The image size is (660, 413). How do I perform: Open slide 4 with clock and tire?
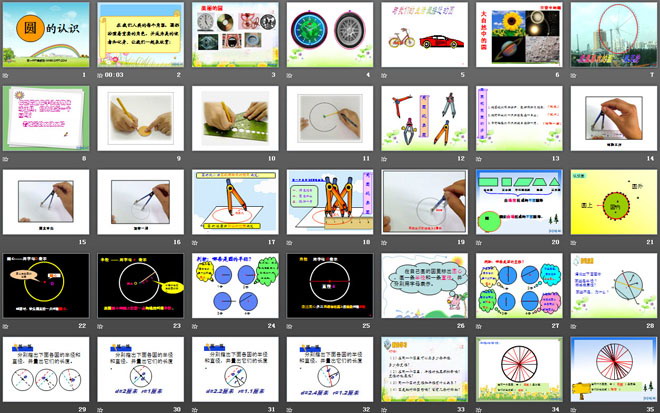click(329, 35)
